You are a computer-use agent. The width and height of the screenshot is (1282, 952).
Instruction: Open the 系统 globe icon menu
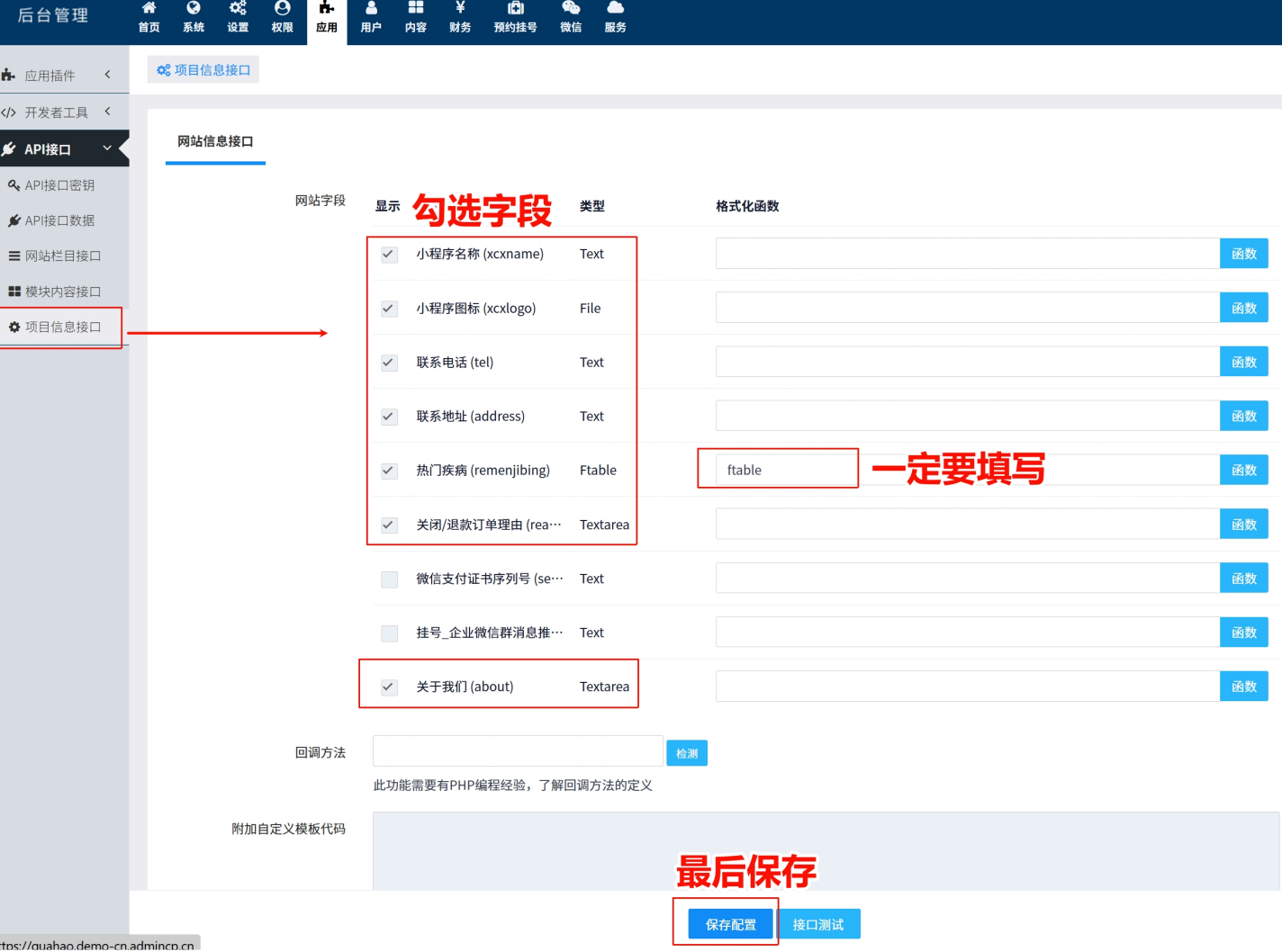pyautogui.click(x=193, y=17)
